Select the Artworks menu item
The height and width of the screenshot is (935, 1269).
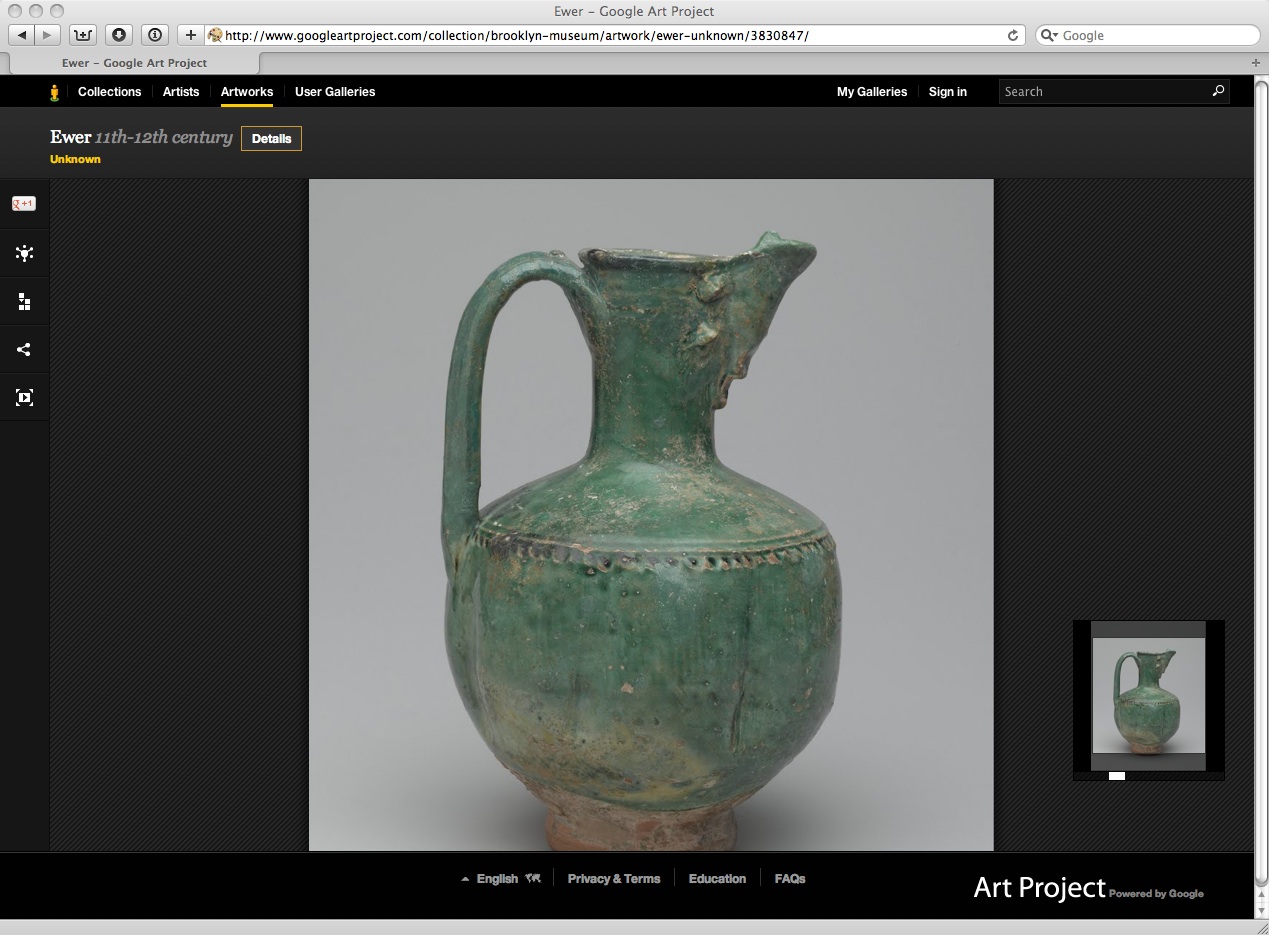tap(247, 91)
